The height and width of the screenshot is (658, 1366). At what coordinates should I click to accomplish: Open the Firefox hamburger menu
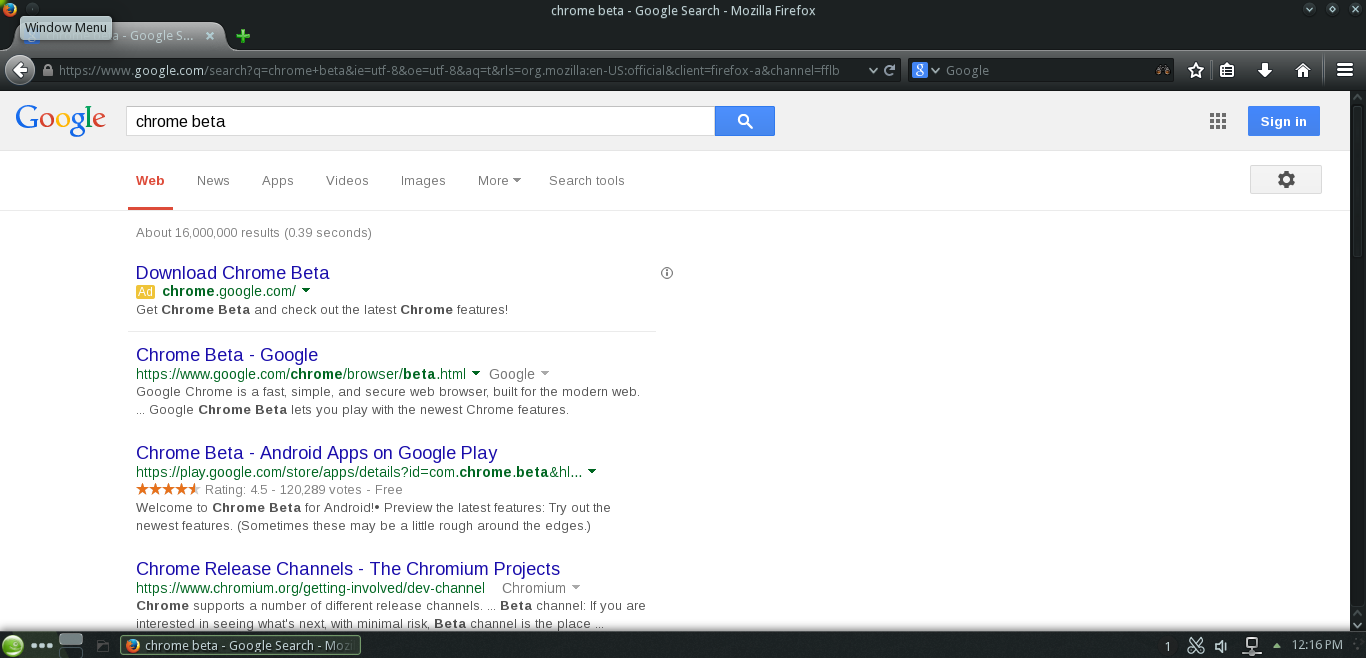coord(1345,70)
